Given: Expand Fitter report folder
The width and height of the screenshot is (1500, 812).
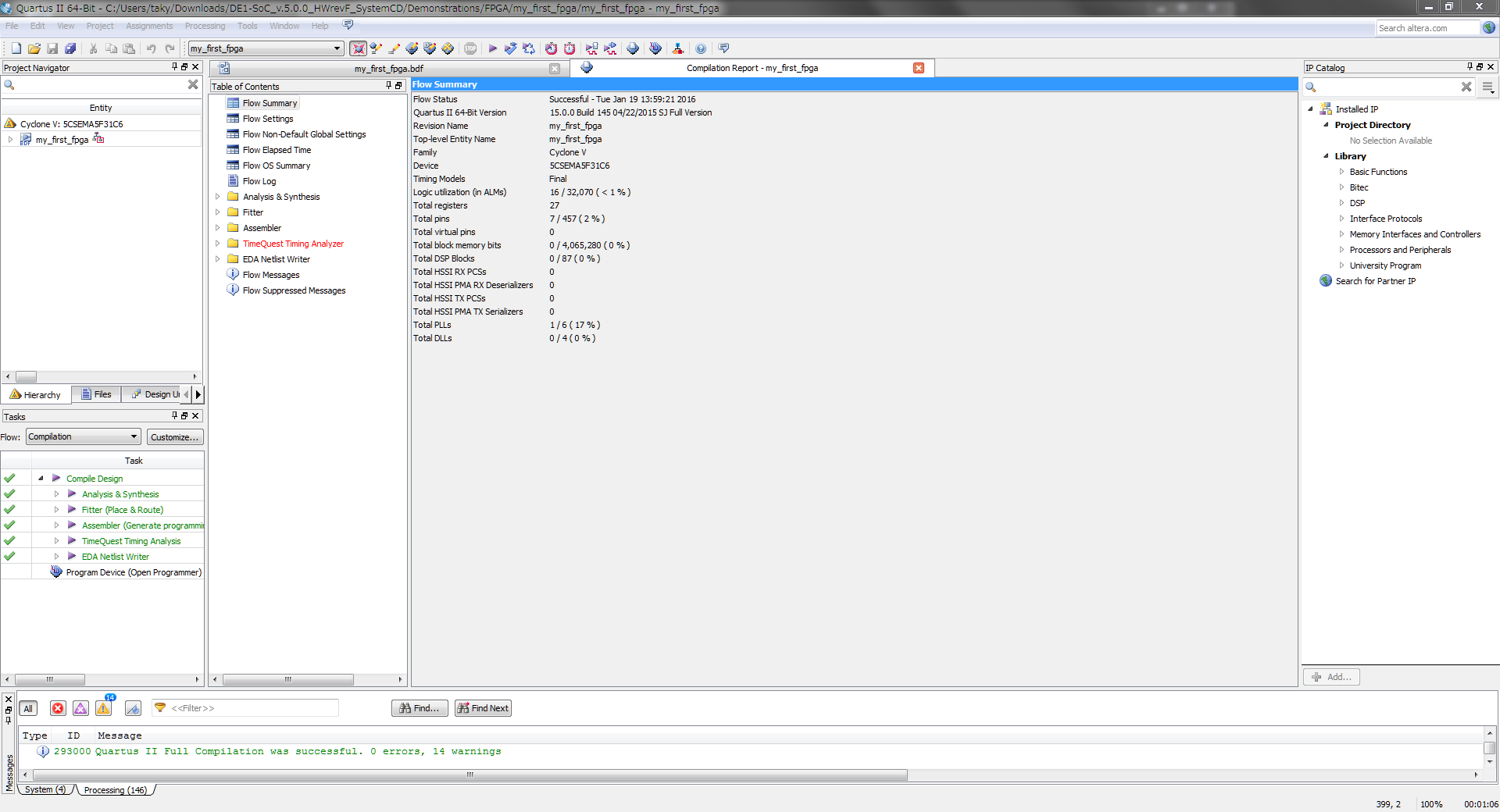Looking at the screenshot, I should (218, 212).
